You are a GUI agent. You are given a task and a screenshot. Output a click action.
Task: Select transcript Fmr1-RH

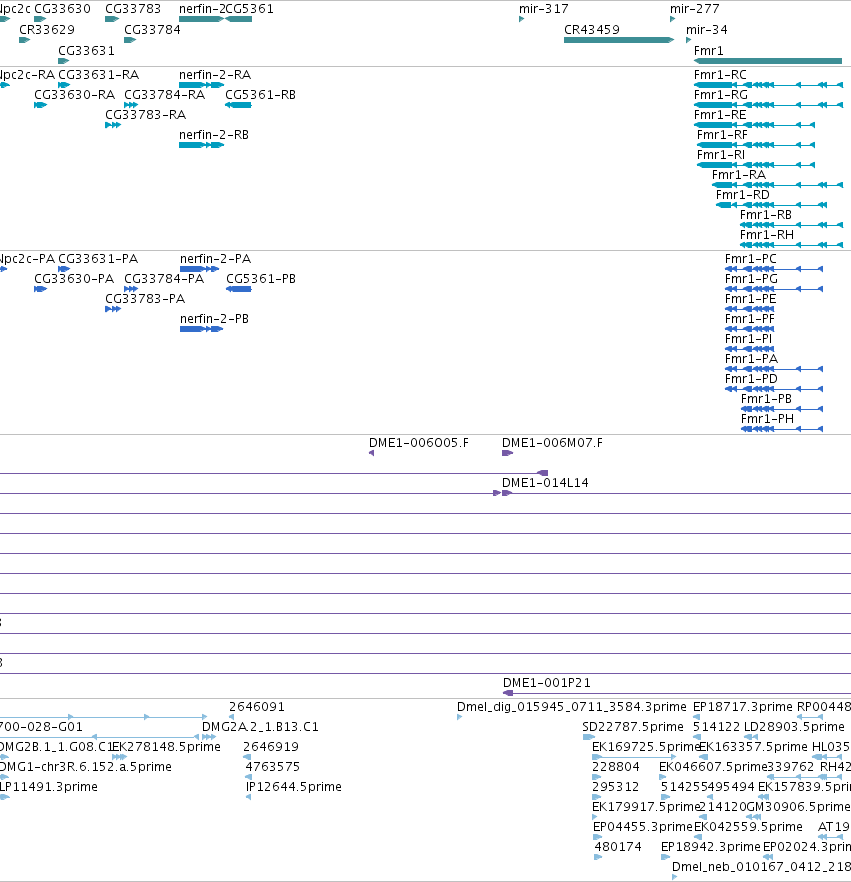pos(791,245)
